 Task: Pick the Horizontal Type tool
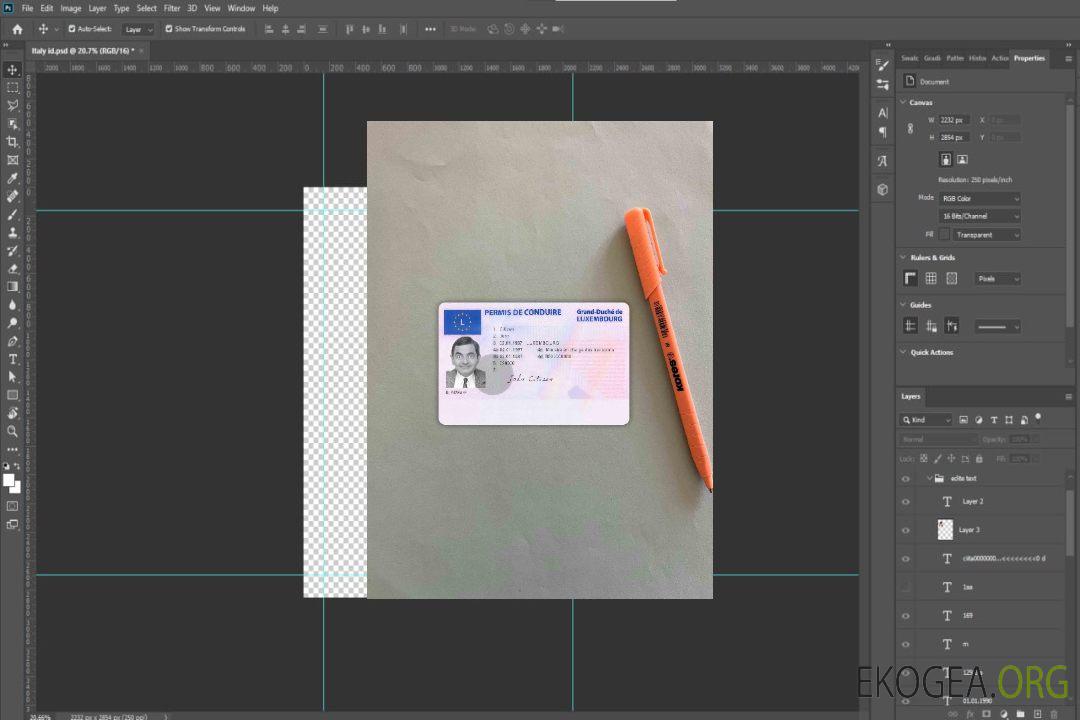point(13,359)
